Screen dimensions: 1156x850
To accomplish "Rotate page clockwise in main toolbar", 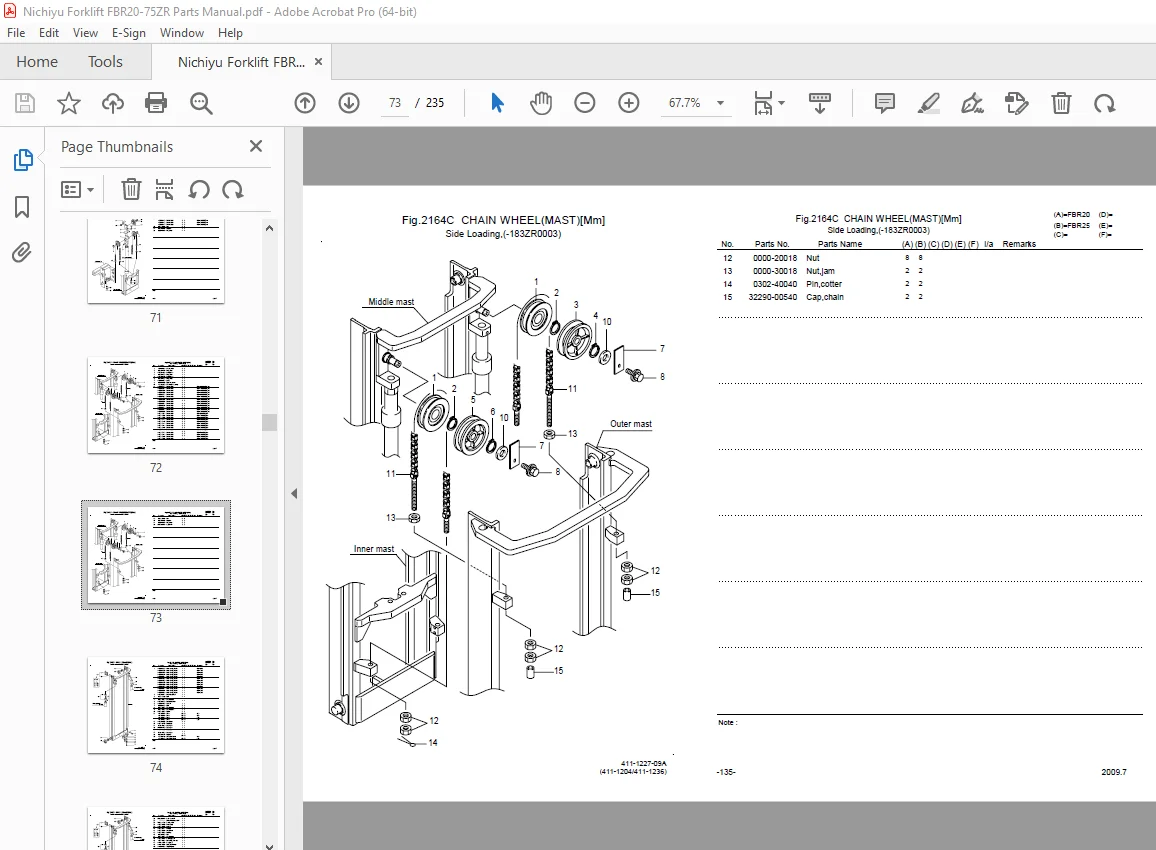I will (1104, 103).
